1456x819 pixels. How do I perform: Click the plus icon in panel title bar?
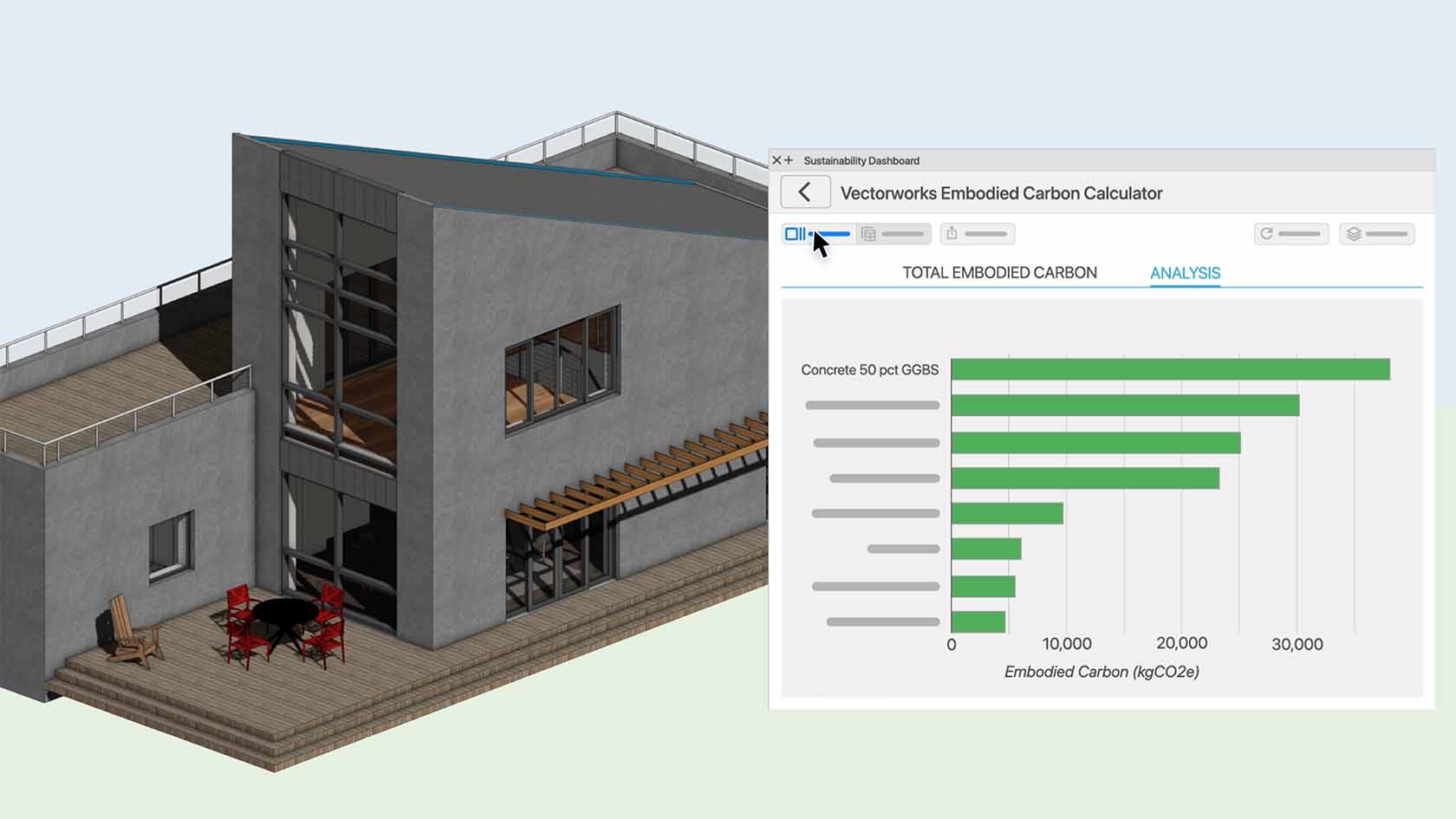point(789,160)
